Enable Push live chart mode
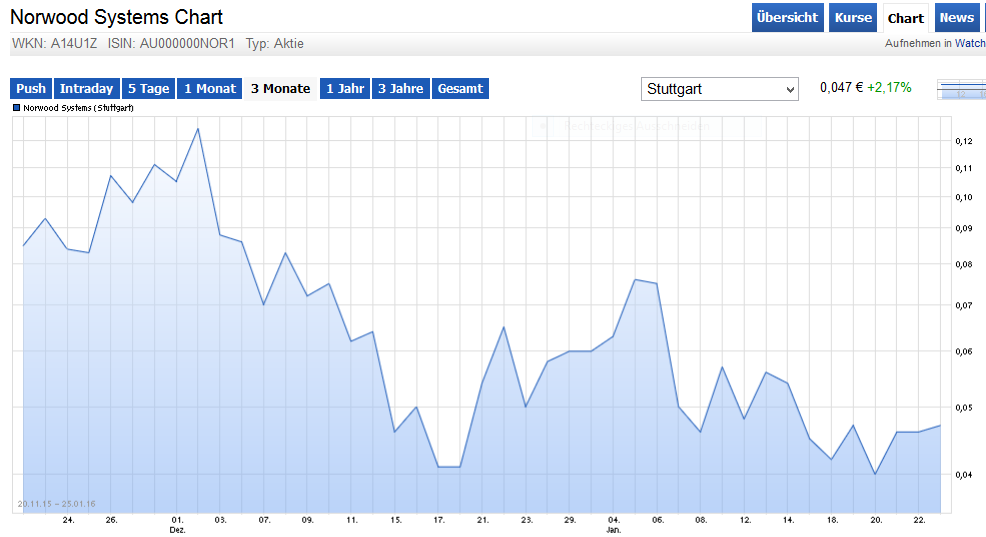 coord(31,89)
